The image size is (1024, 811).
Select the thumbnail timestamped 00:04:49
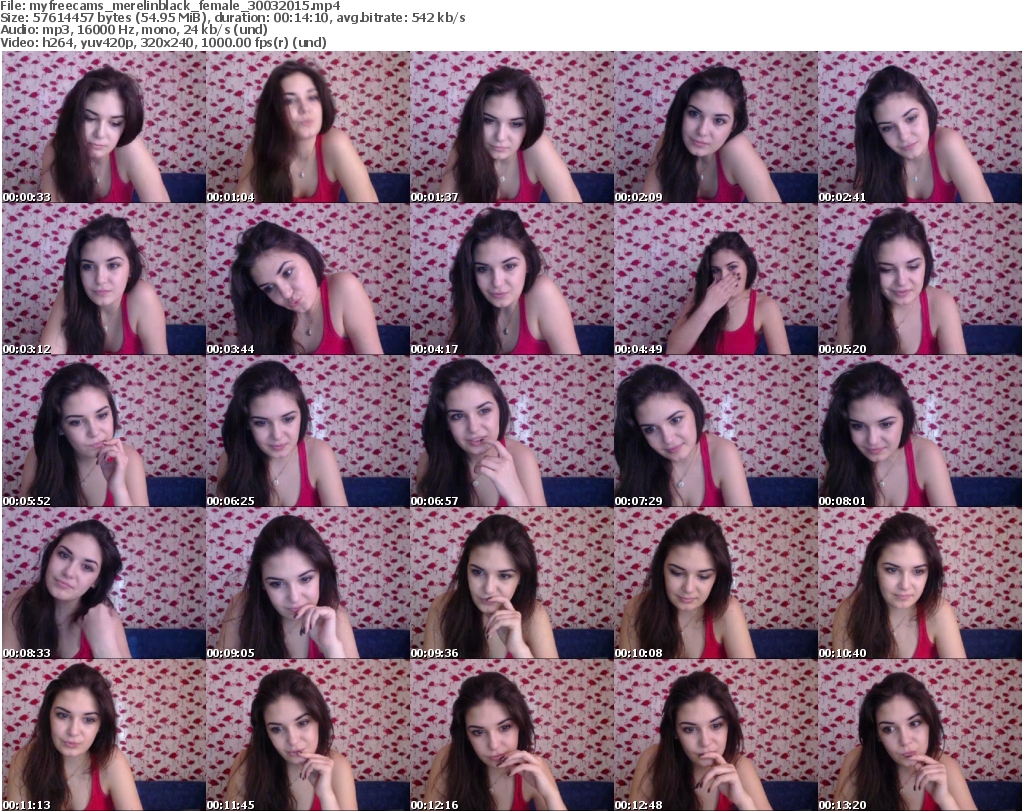pyautogui.click(x=715, y=279)
